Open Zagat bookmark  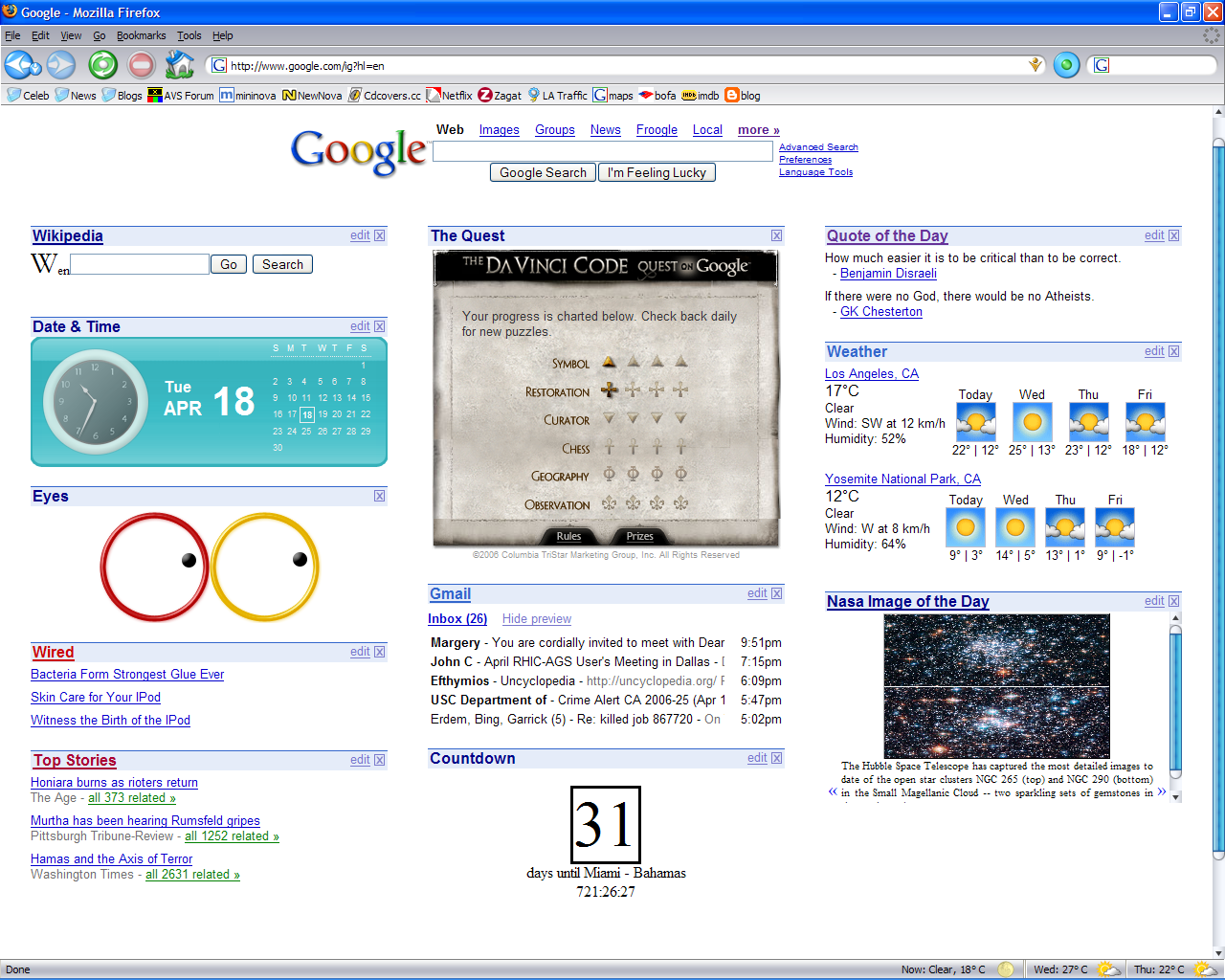(500, 95)
